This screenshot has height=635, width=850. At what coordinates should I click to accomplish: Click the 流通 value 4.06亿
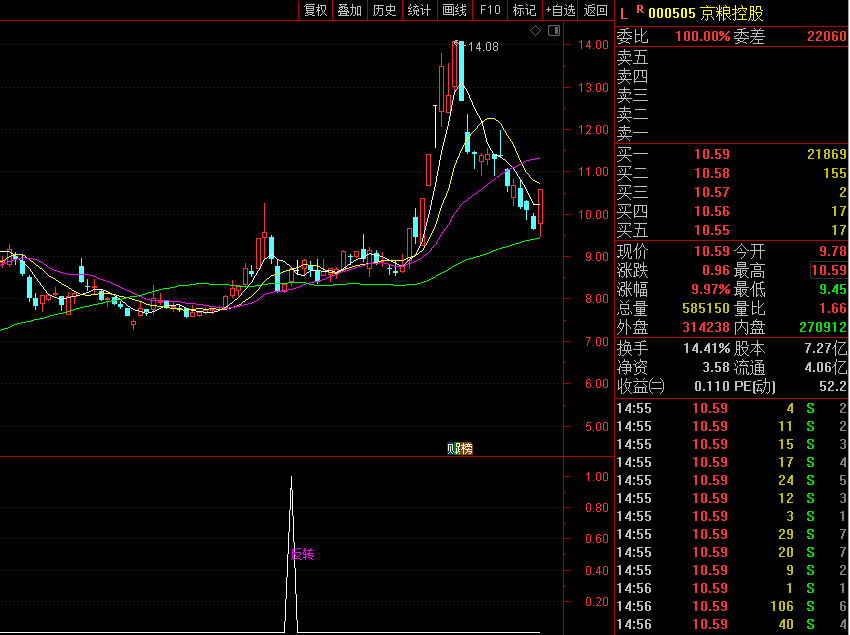click(x=826, y=368)
